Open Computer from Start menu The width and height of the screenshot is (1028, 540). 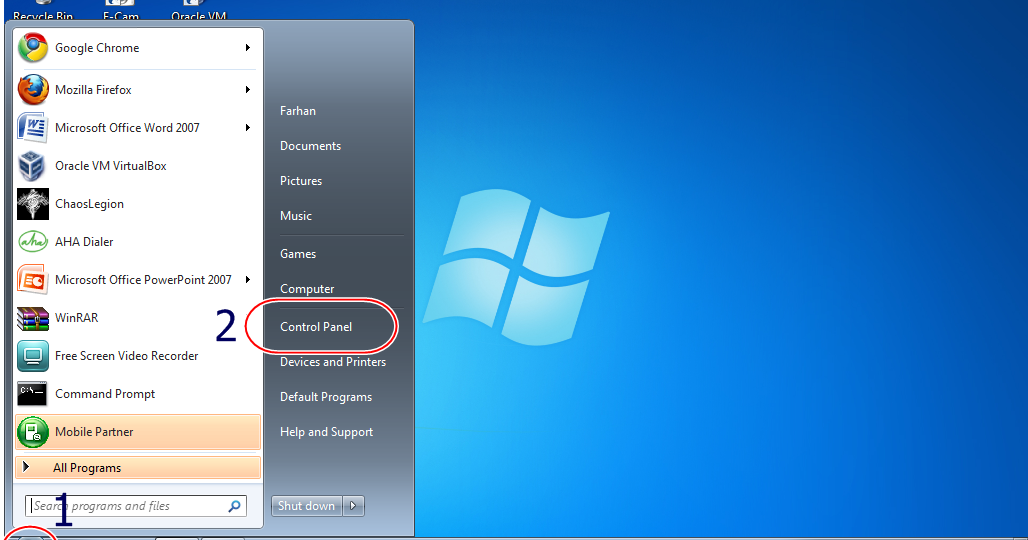tap(307, 288)
